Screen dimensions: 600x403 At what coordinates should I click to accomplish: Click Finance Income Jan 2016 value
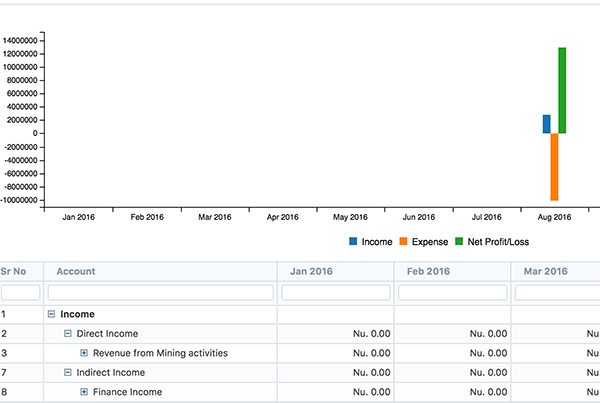pyautogui.click(x=372, y=392)
